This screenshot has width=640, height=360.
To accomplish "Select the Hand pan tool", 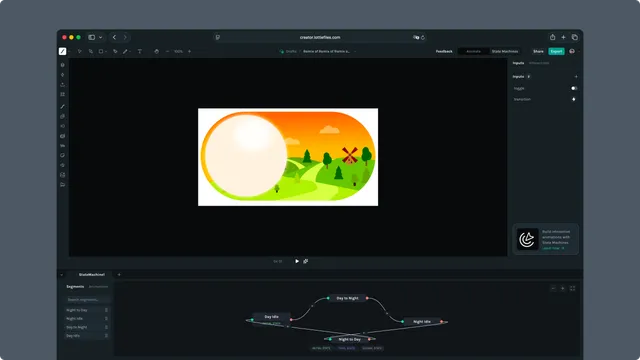I will (156, 51).
